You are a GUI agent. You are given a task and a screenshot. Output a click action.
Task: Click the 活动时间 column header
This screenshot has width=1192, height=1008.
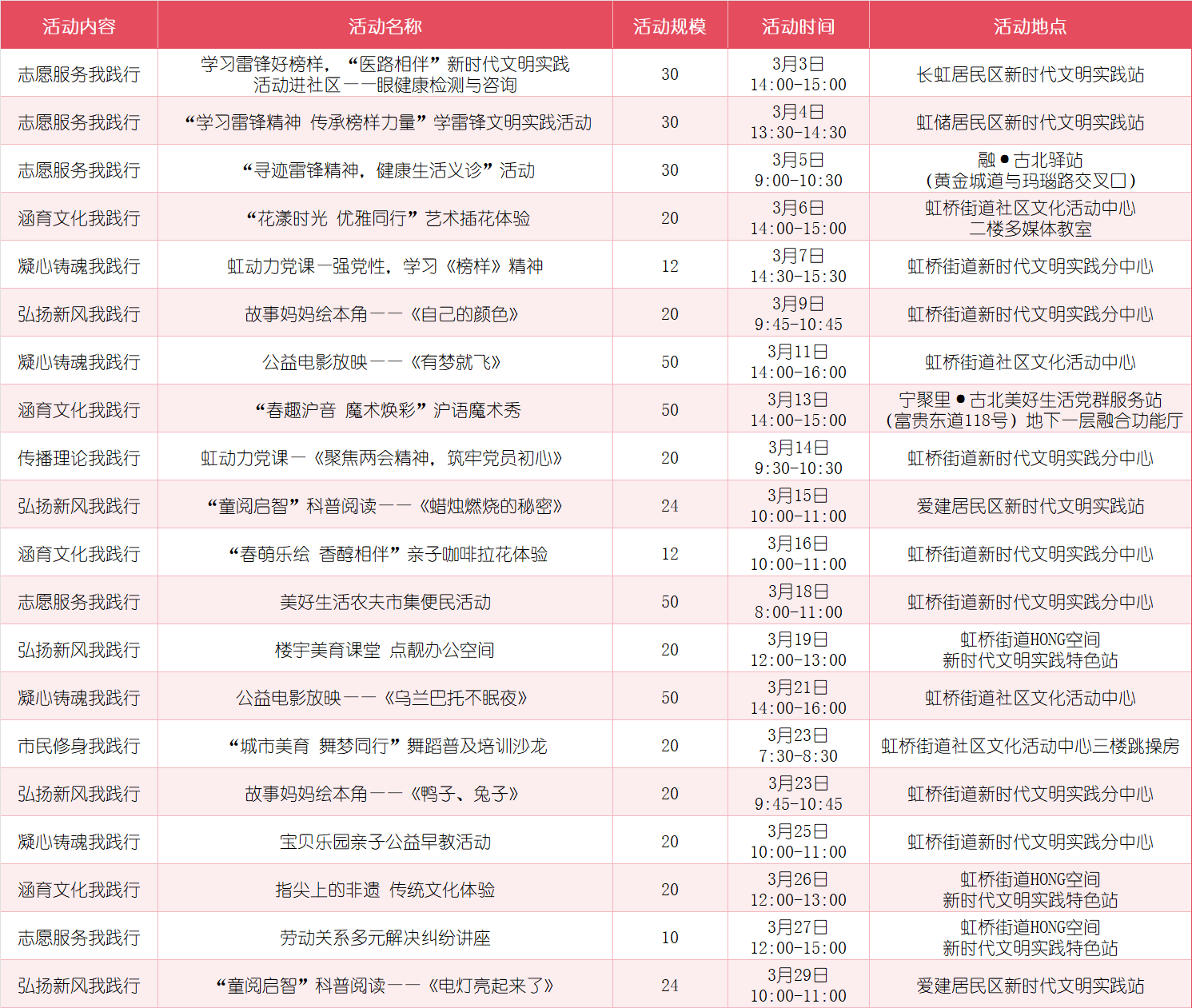(x=798, y=25)
